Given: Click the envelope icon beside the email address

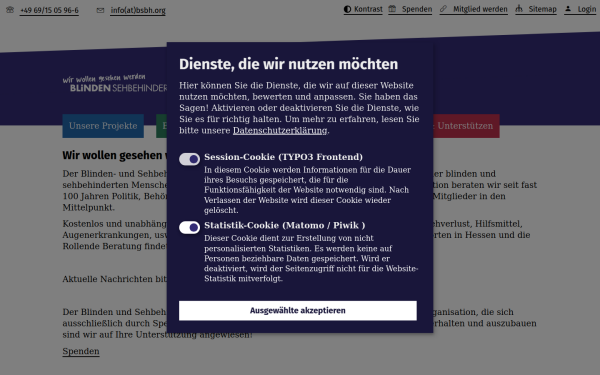Looking at the screenshot, I should (100, 10).
